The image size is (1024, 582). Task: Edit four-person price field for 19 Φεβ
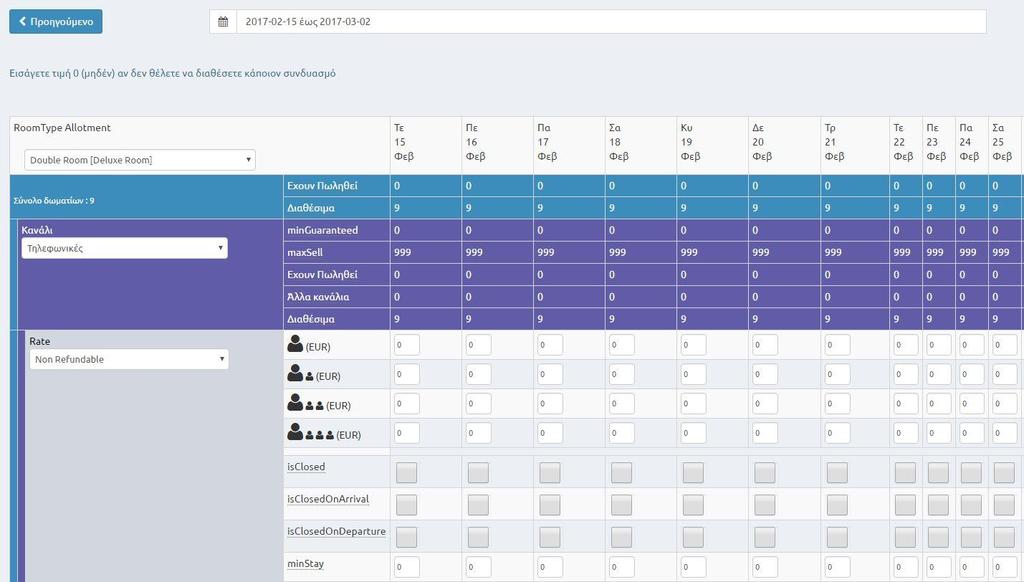[693, 433]
